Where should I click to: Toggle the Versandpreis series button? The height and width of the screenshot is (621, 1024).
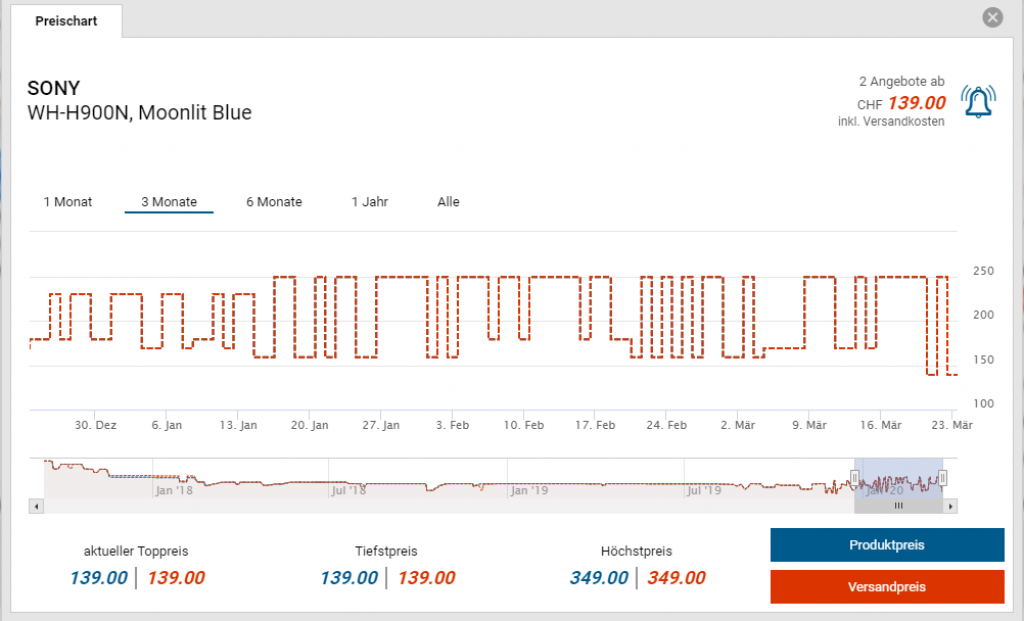coord(886,587)
